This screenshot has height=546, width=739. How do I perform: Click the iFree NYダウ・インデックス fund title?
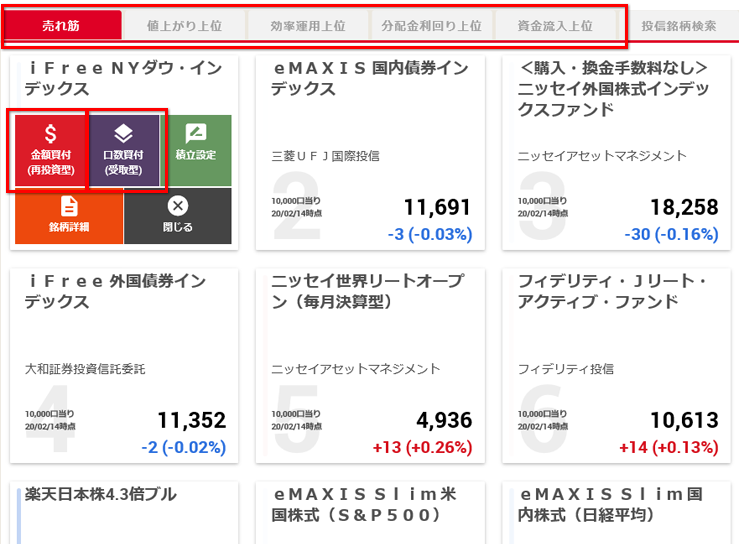click(123, 78)
